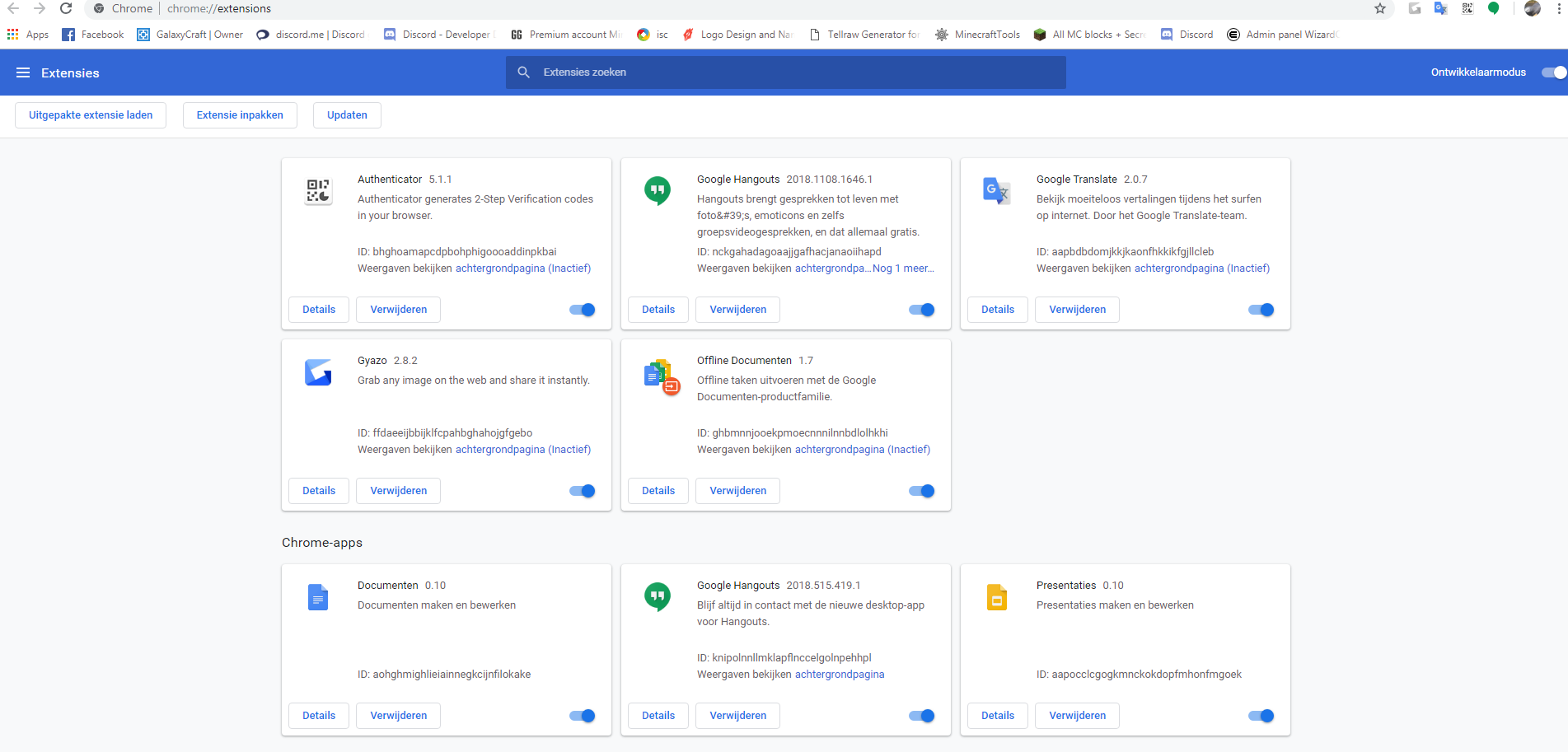Screen dimensions: 1568x752
Task: Open Details for Presentaties
Action: coord(998,716)
